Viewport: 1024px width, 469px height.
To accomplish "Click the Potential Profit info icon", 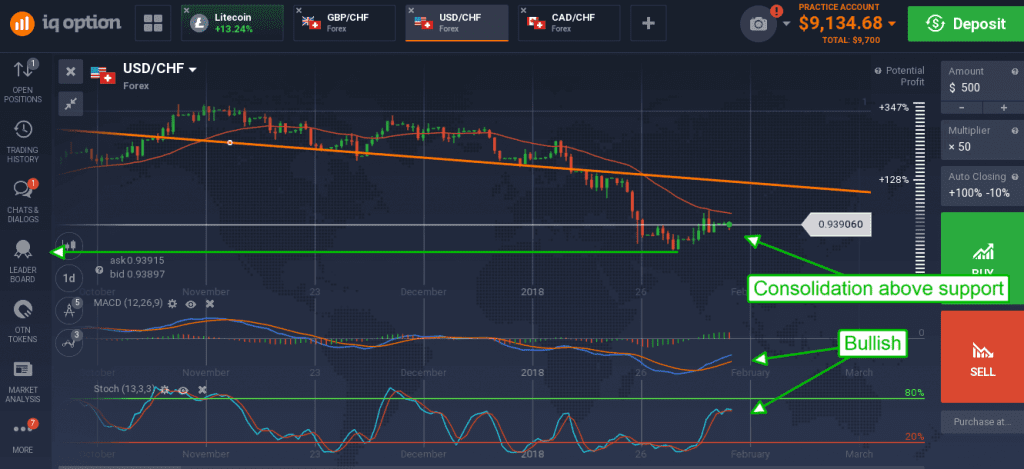I will click(x=878, y=71).
